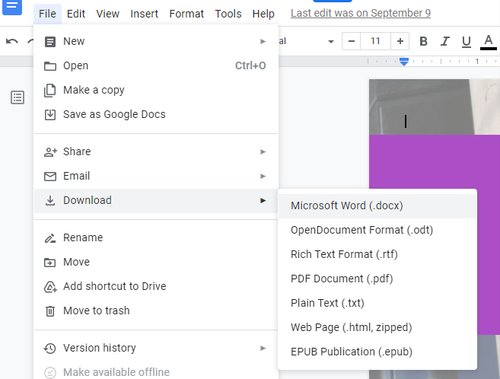The height and width of the screenshot is (379, 500).
Task: Toggle underline formatting
Action: (x=466, y=42)
